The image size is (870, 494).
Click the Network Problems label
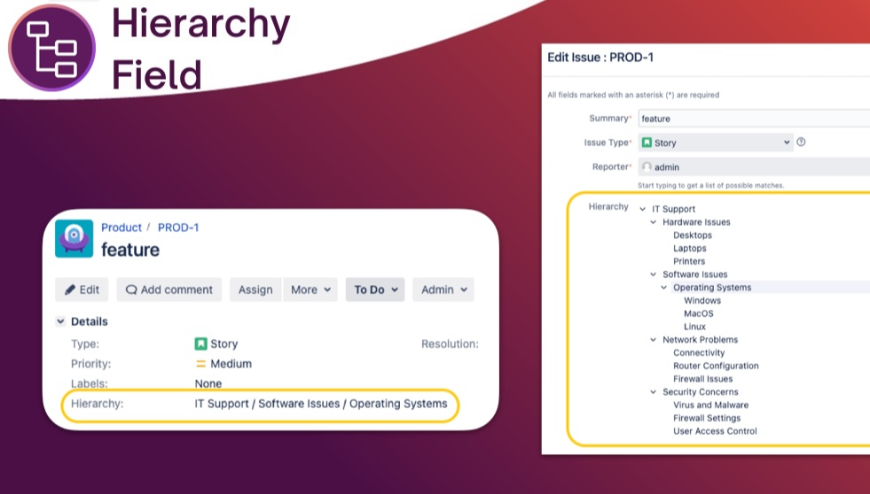point(700,340)
